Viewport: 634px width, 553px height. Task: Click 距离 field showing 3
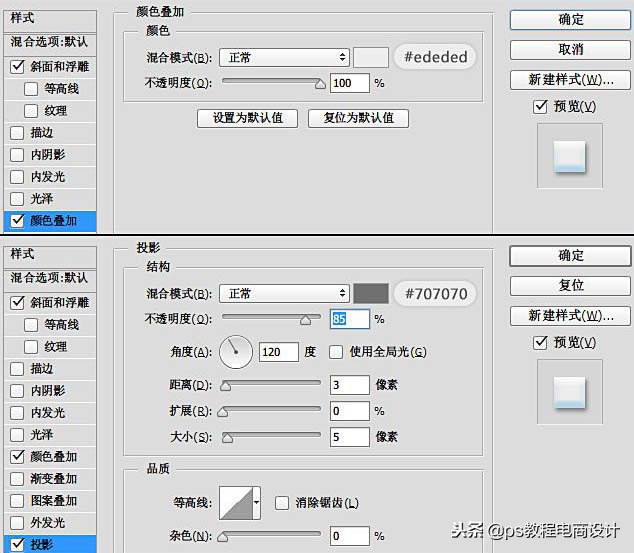[350, 385]
